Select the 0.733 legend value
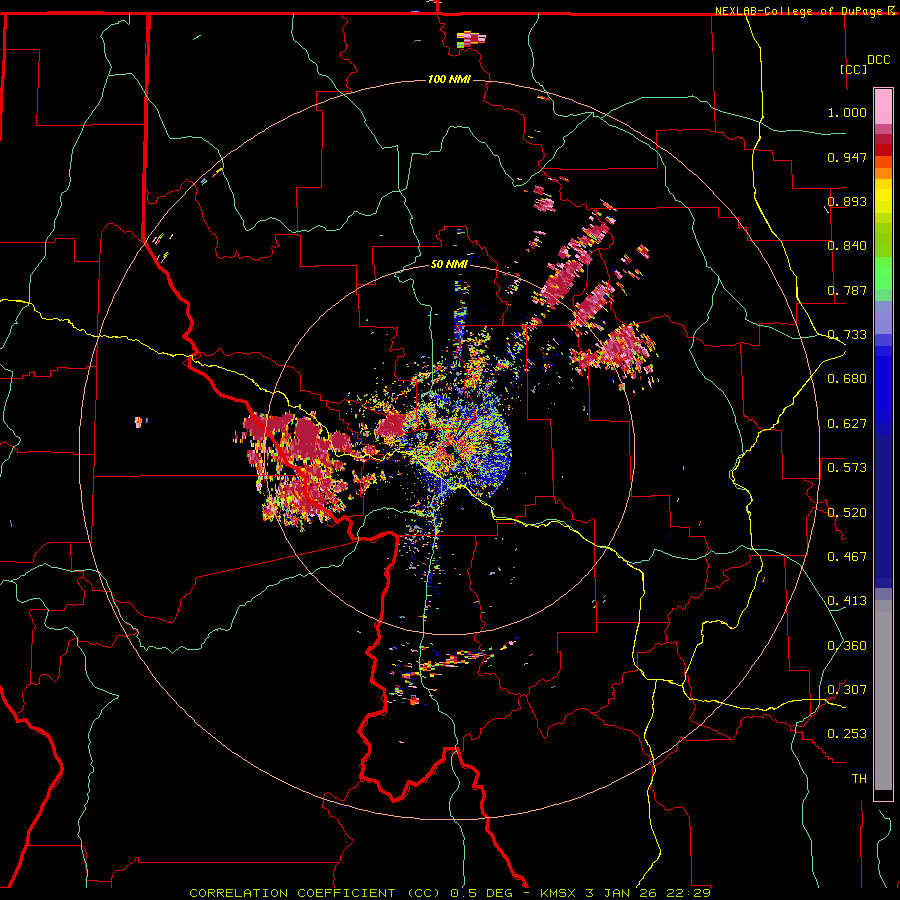The image size is (900, 900). click(x=847, y=335)
